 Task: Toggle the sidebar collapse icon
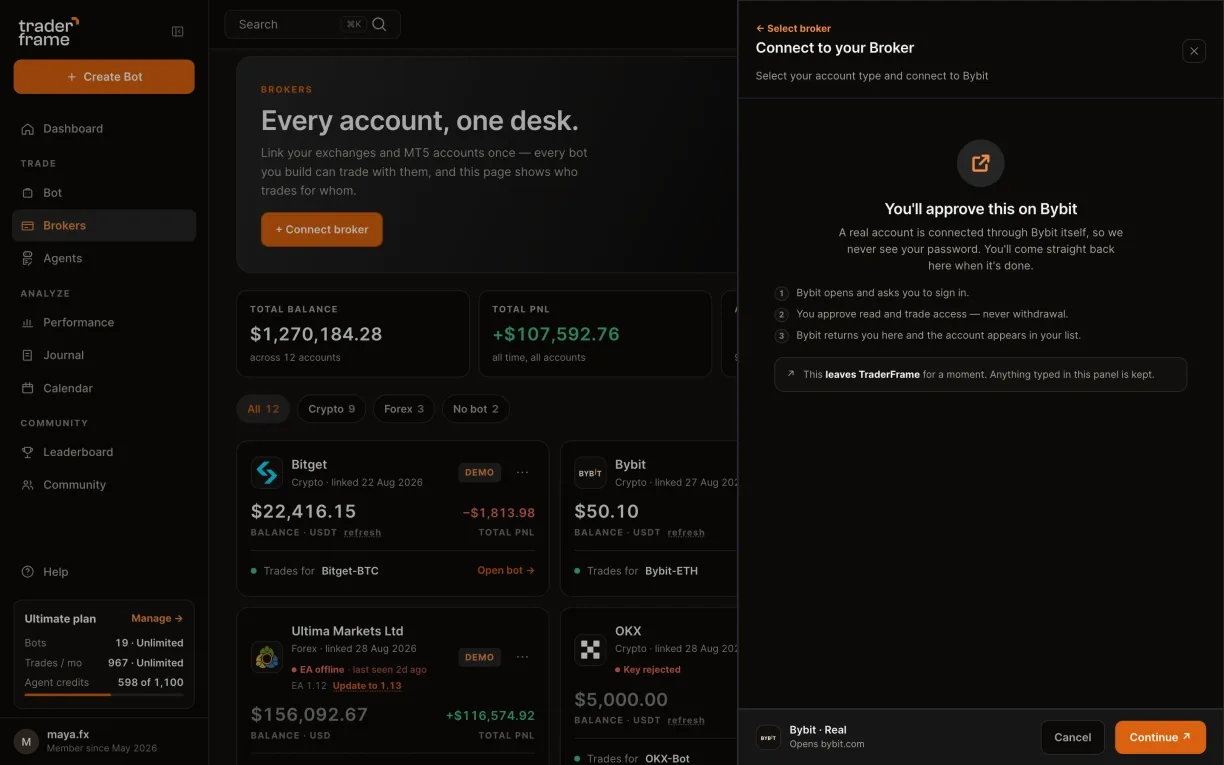178,32
